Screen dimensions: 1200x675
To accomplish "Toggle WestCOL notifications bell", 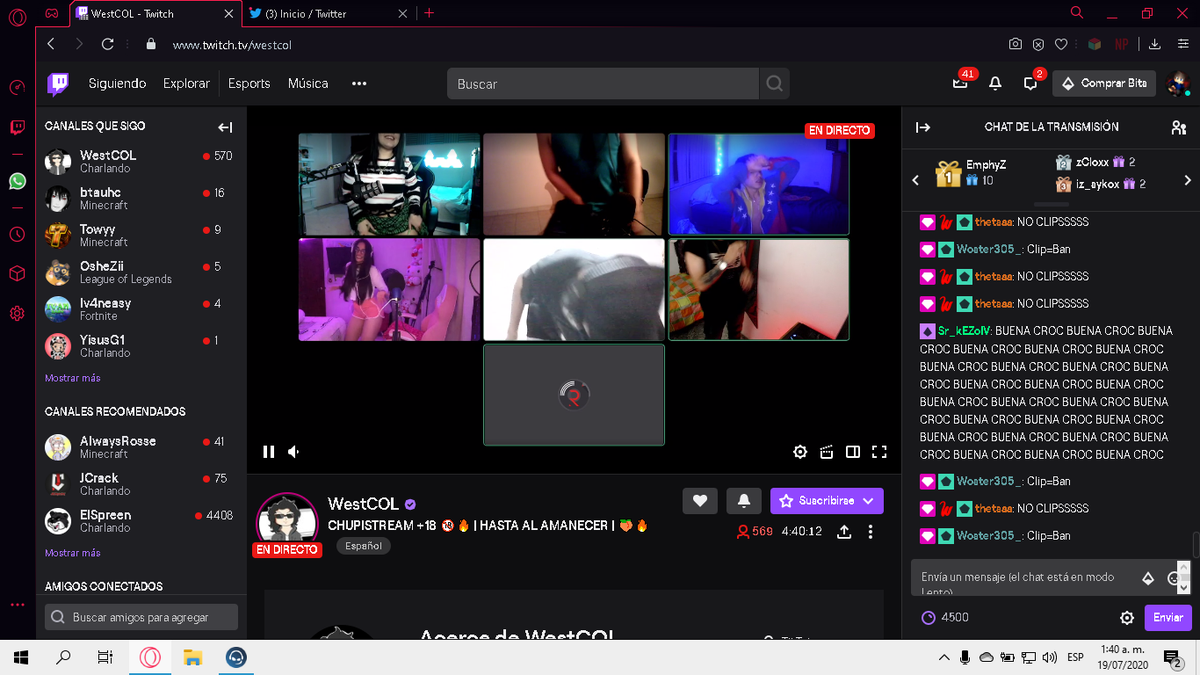I will pyautogui.click(x=744, y=501).
